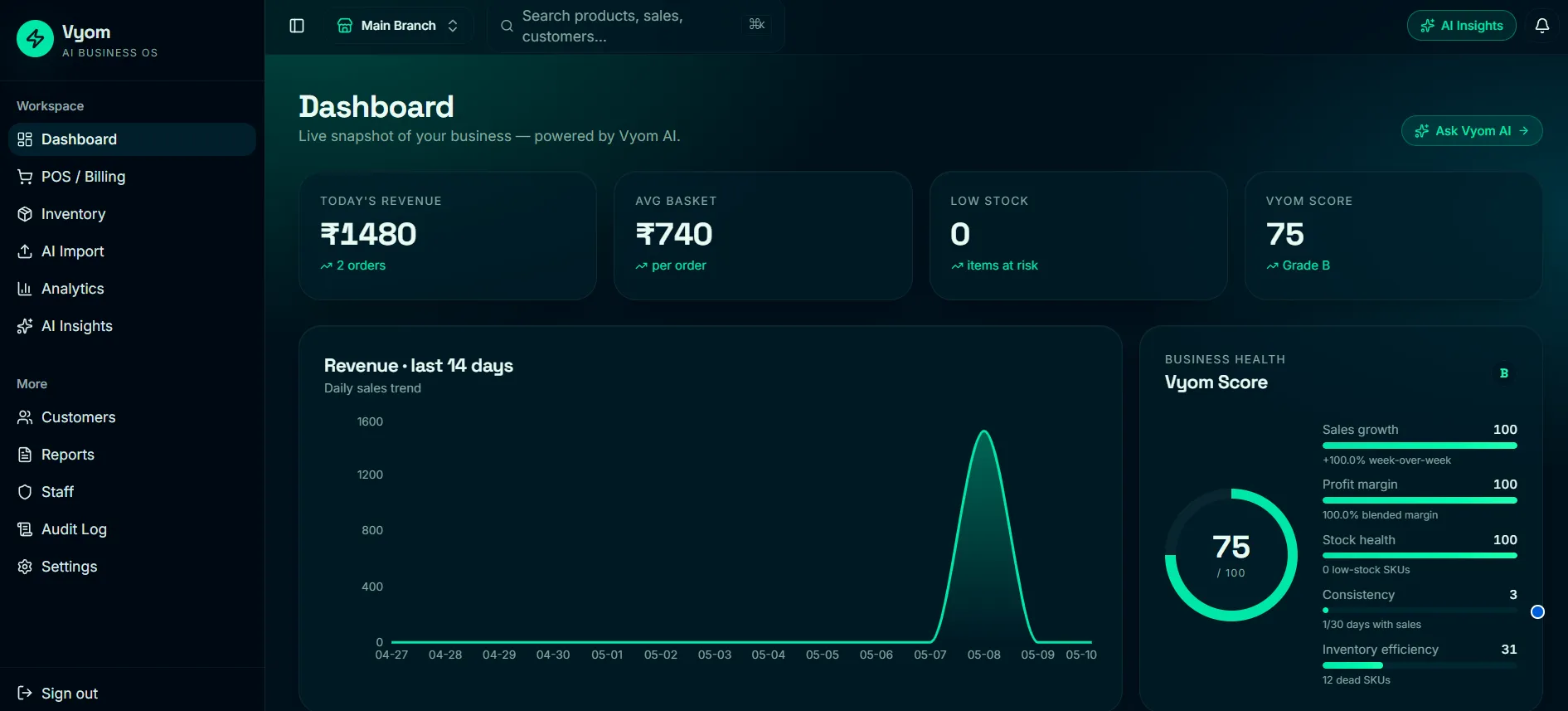The height and width of the screenshot is (711, 1568).
Task: Click the trend icon beside Grade B
Action: (1273, 266)
